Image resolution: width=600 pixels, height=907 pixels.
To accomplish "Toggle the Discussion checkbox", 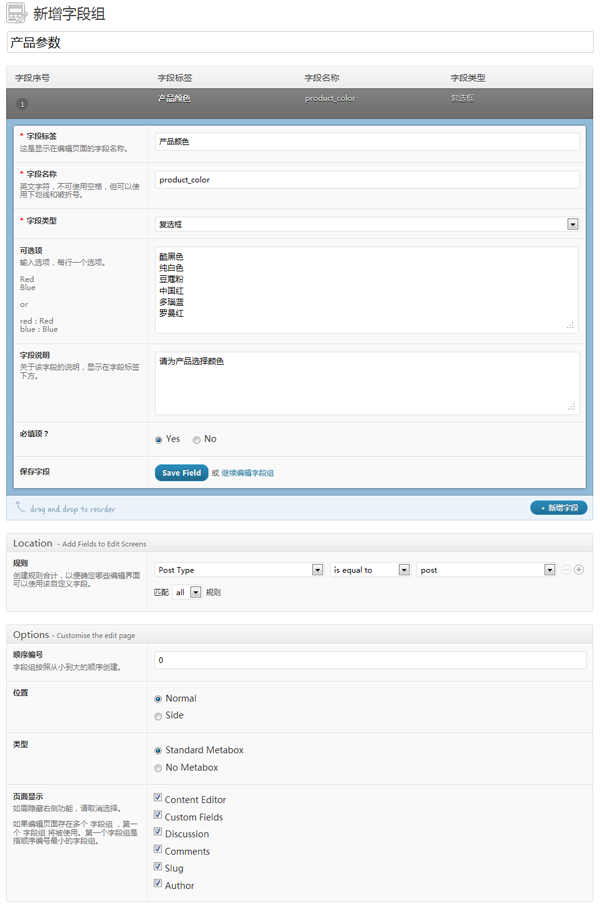I will pos(158,833).
